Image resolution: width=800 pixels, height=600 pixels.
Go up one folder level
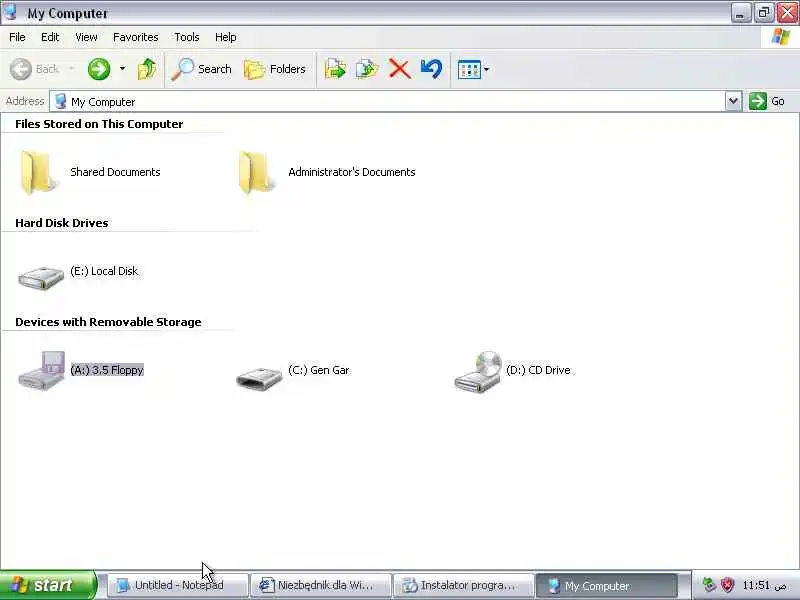(x=147, y=69)
